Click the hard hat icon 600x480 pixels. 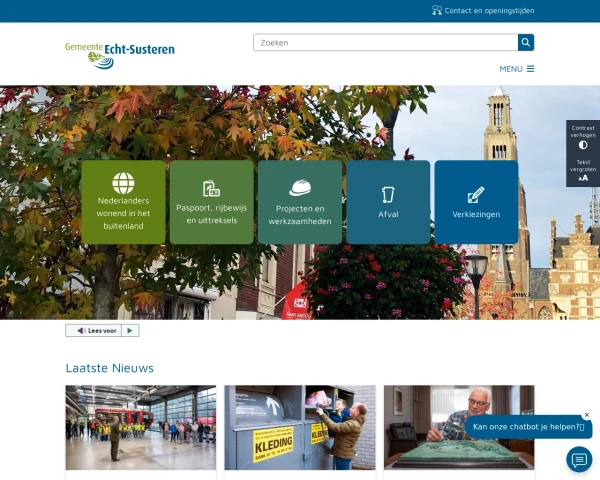pyautogui.click(x=300, y=188)
